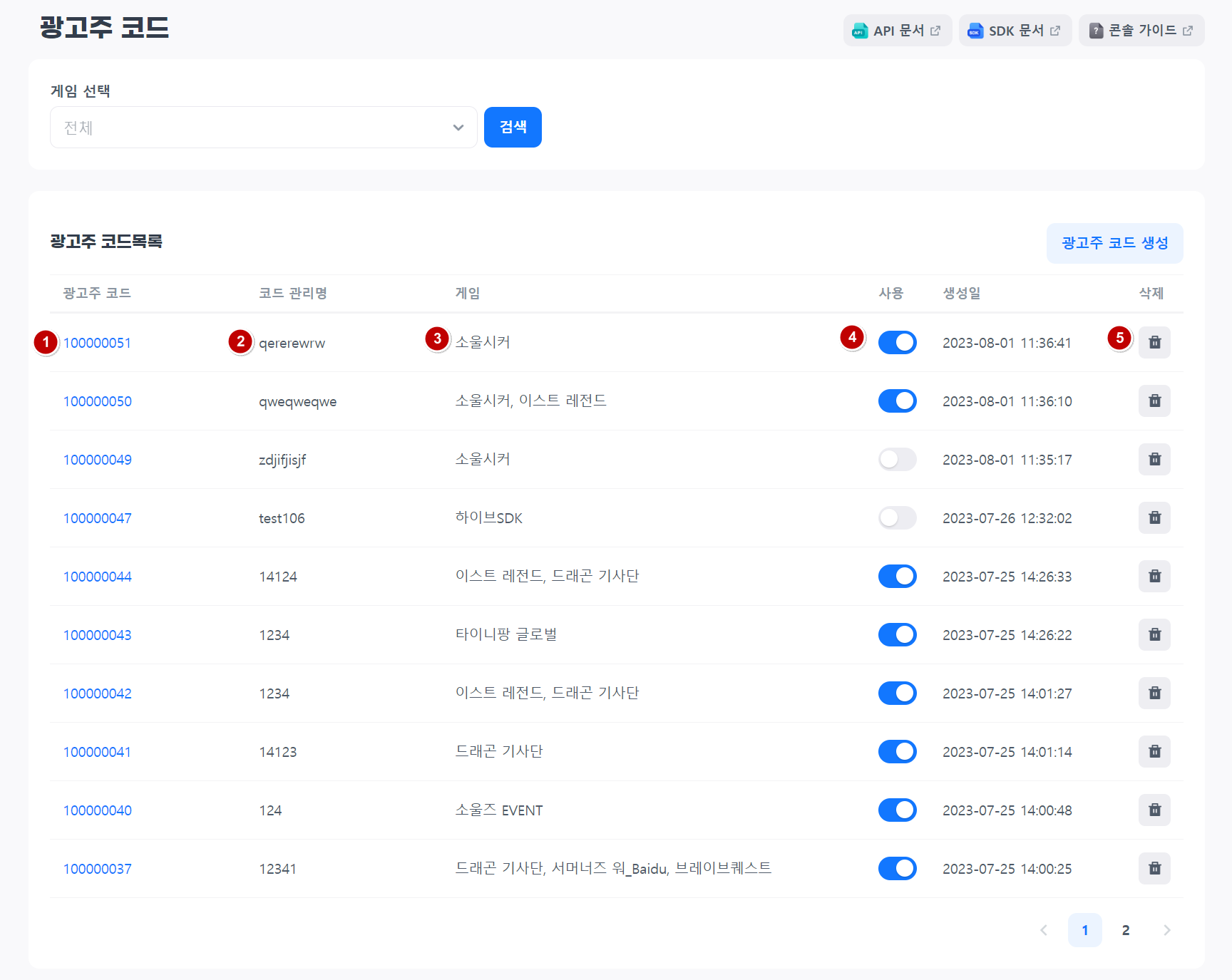
Task: Open 콘솔 가이드 link
Action: click(x=1141, y=31)
